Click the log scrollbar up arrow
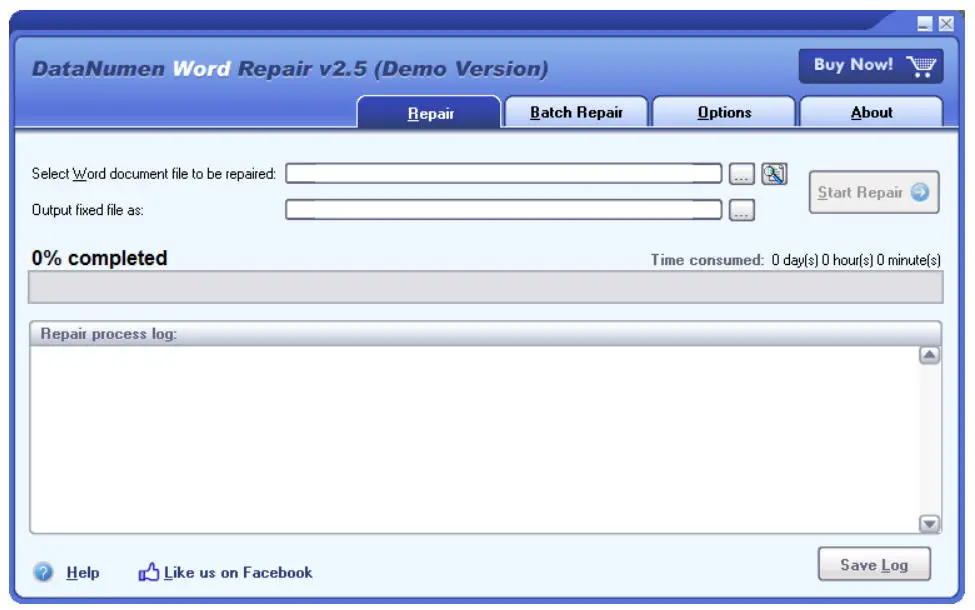Screen dimensions: 975x610 [x=929, y=355]
